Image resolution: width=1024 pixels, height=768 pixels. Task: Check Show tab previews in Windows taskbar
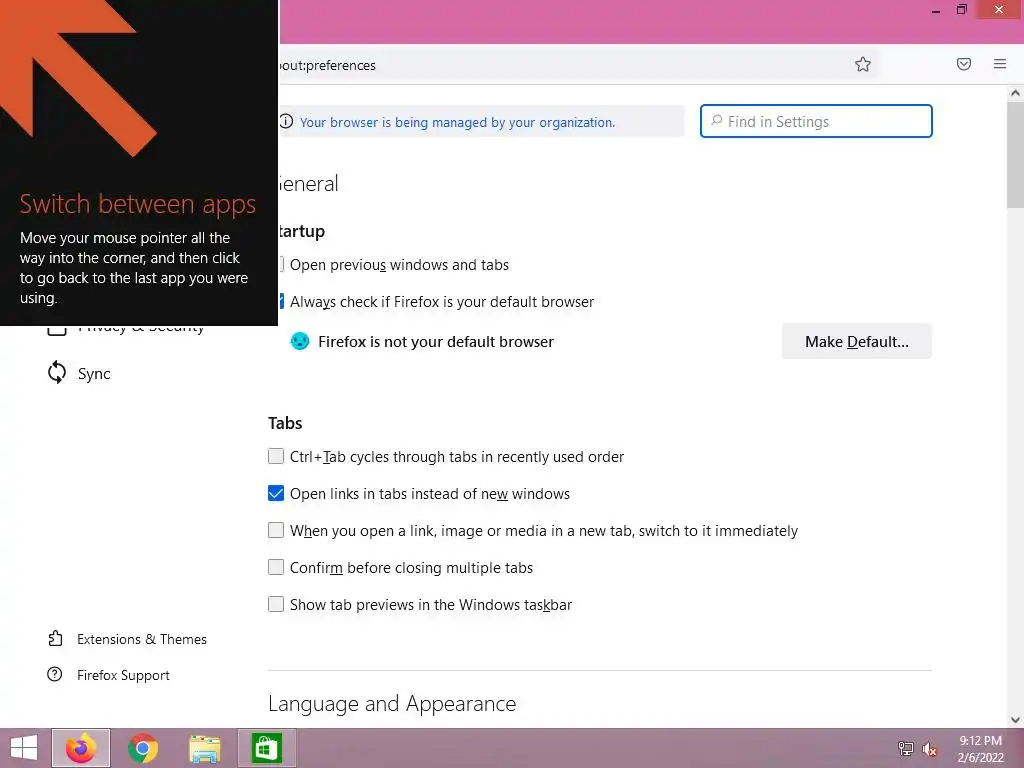click(276, 604)
